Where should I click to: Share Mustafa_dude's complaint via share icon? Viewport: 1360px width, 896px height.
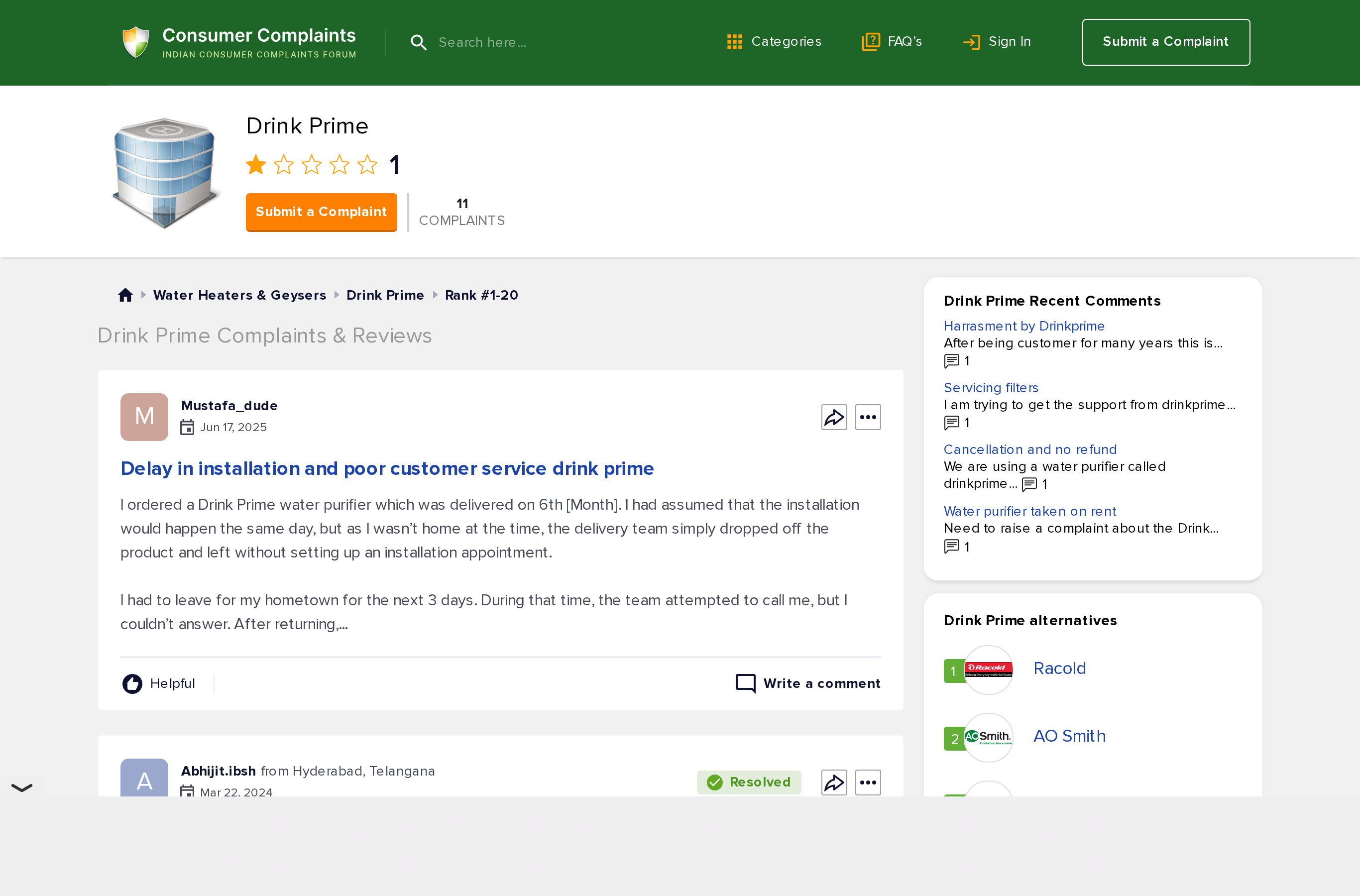pyautogui.click(x=834, y=417)
